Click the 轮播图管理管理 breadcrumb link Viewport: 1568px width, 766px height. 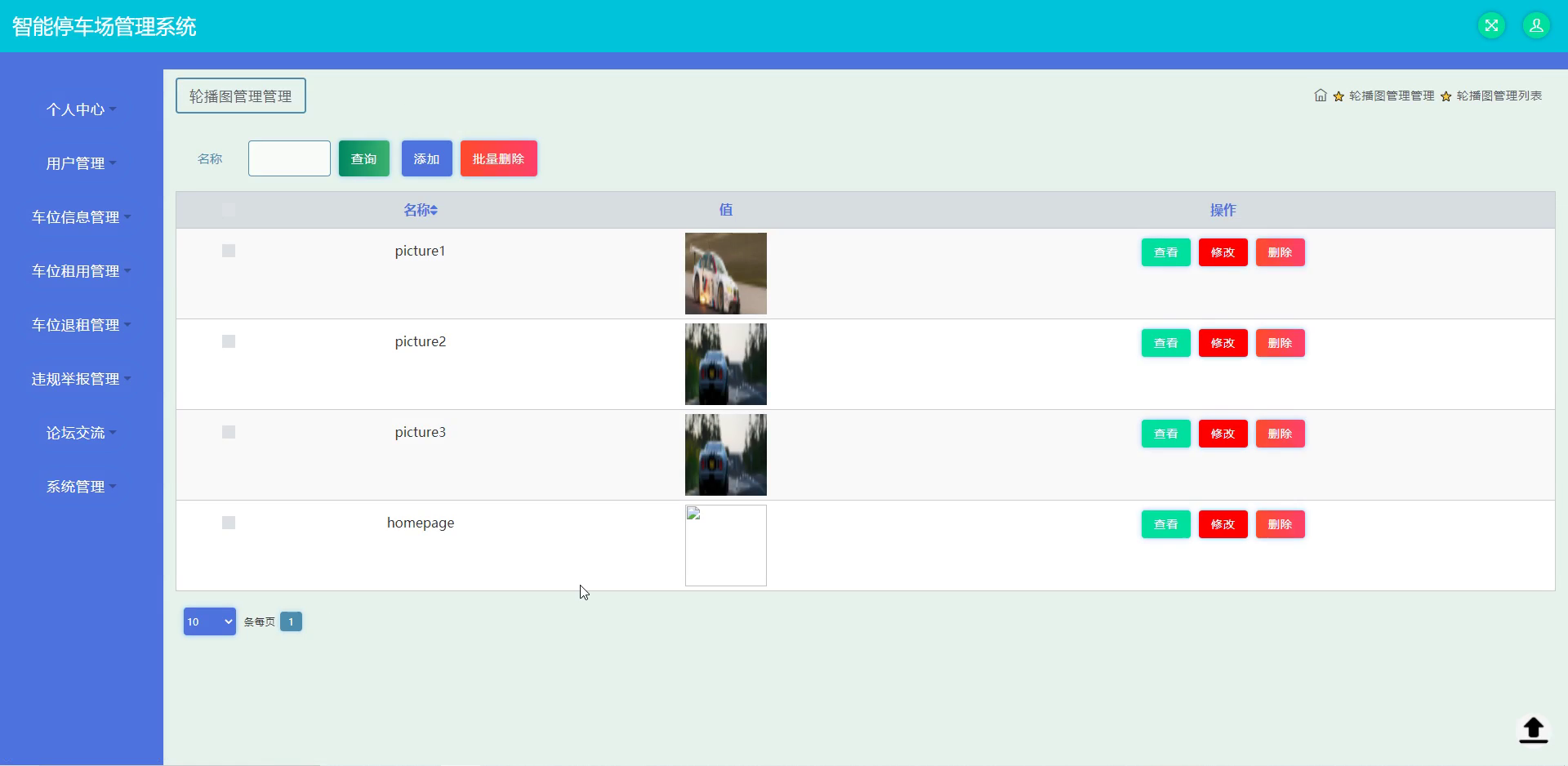click(1392, 96)
